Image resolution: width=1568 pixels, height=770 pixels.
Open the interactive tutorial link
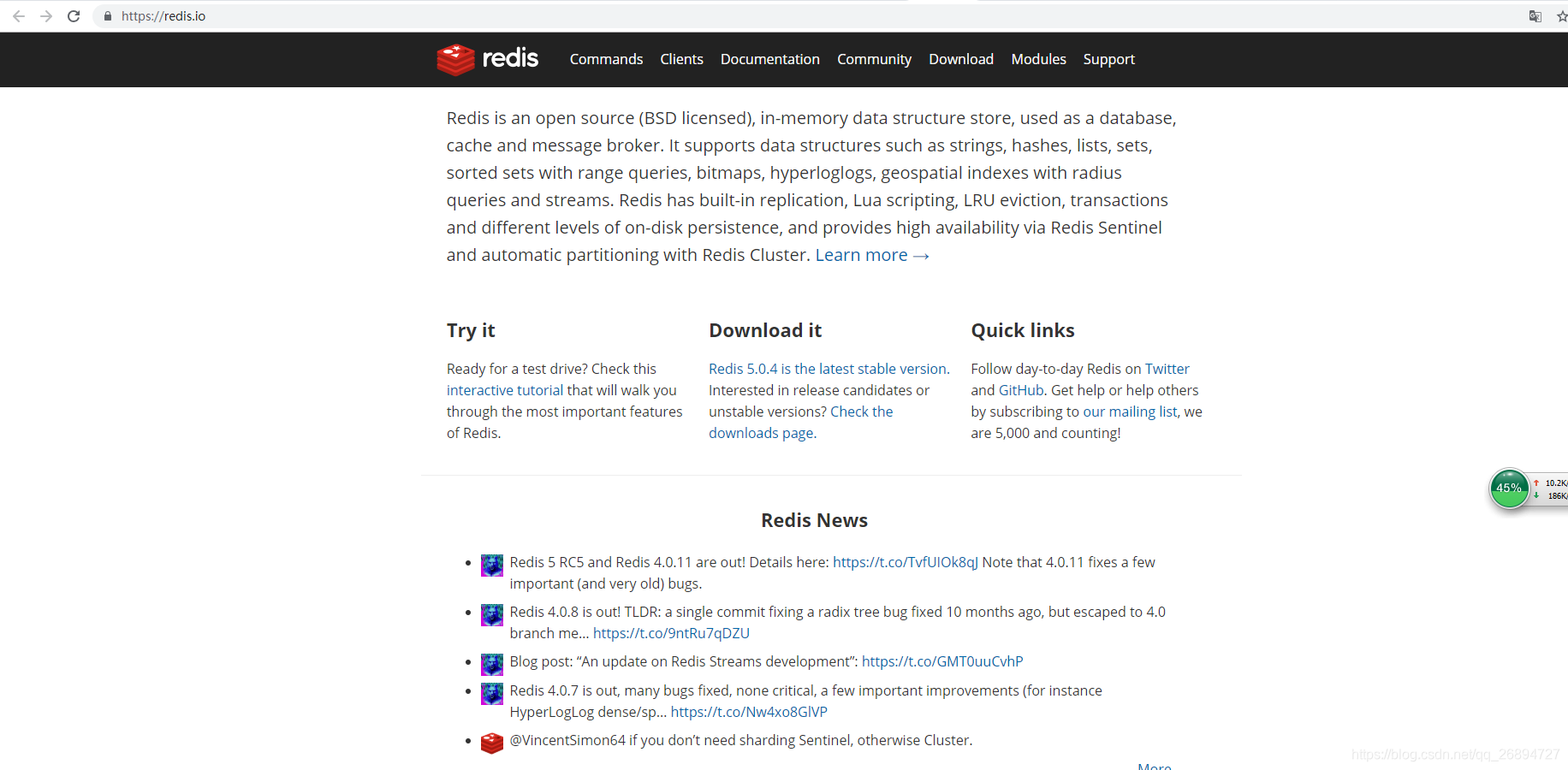(x=505, y=390)
